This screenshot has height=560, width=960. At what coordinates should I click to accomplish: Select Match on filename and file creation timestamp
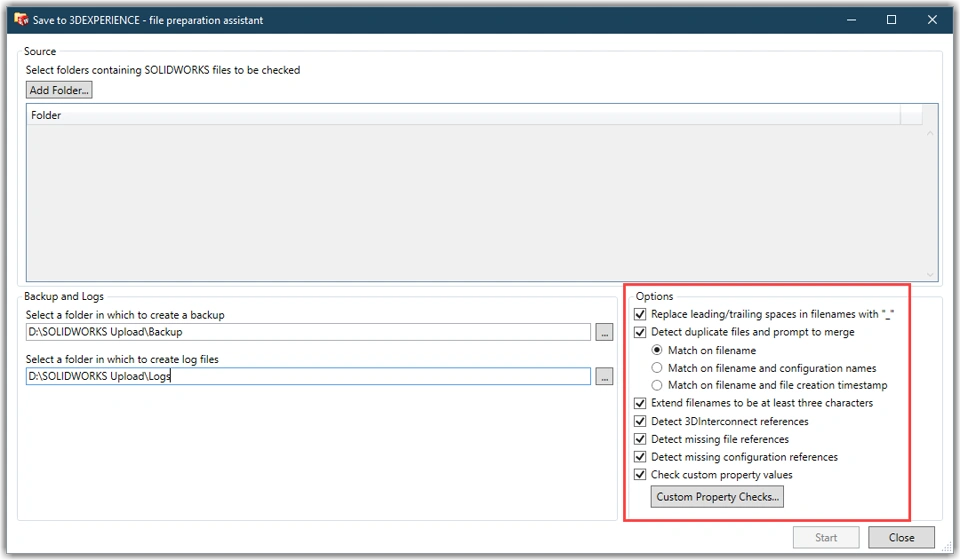(657, 385)
